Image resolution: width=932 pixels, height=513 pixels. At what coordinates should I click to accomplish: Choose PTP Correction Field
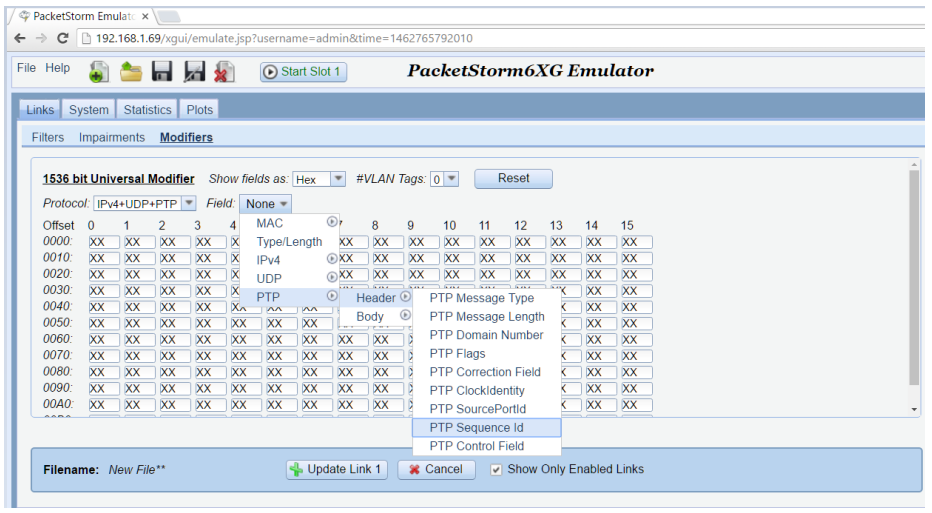[486, 372]
